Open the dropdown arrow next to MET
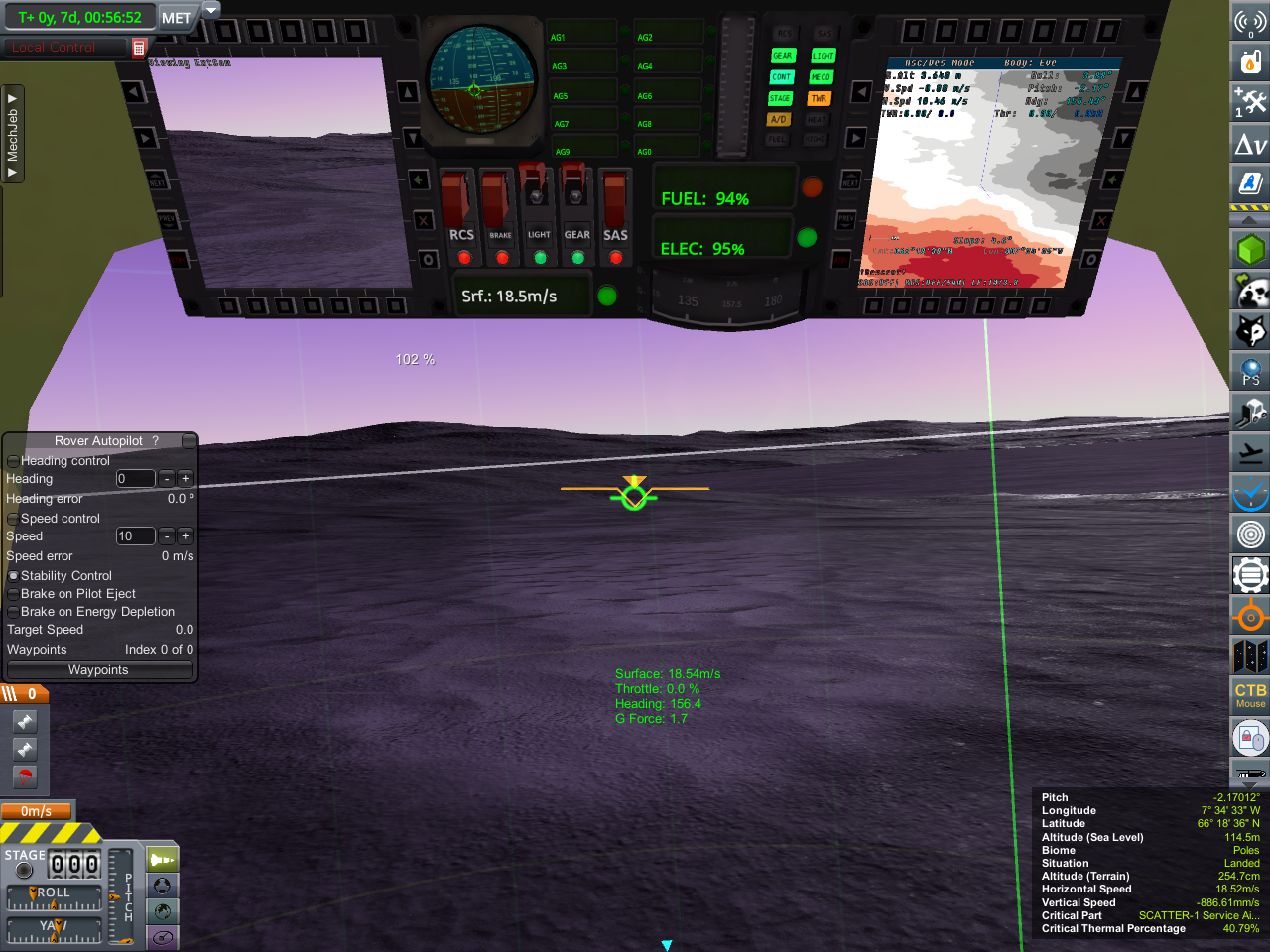1270x952 pixels. coord(210,11)
